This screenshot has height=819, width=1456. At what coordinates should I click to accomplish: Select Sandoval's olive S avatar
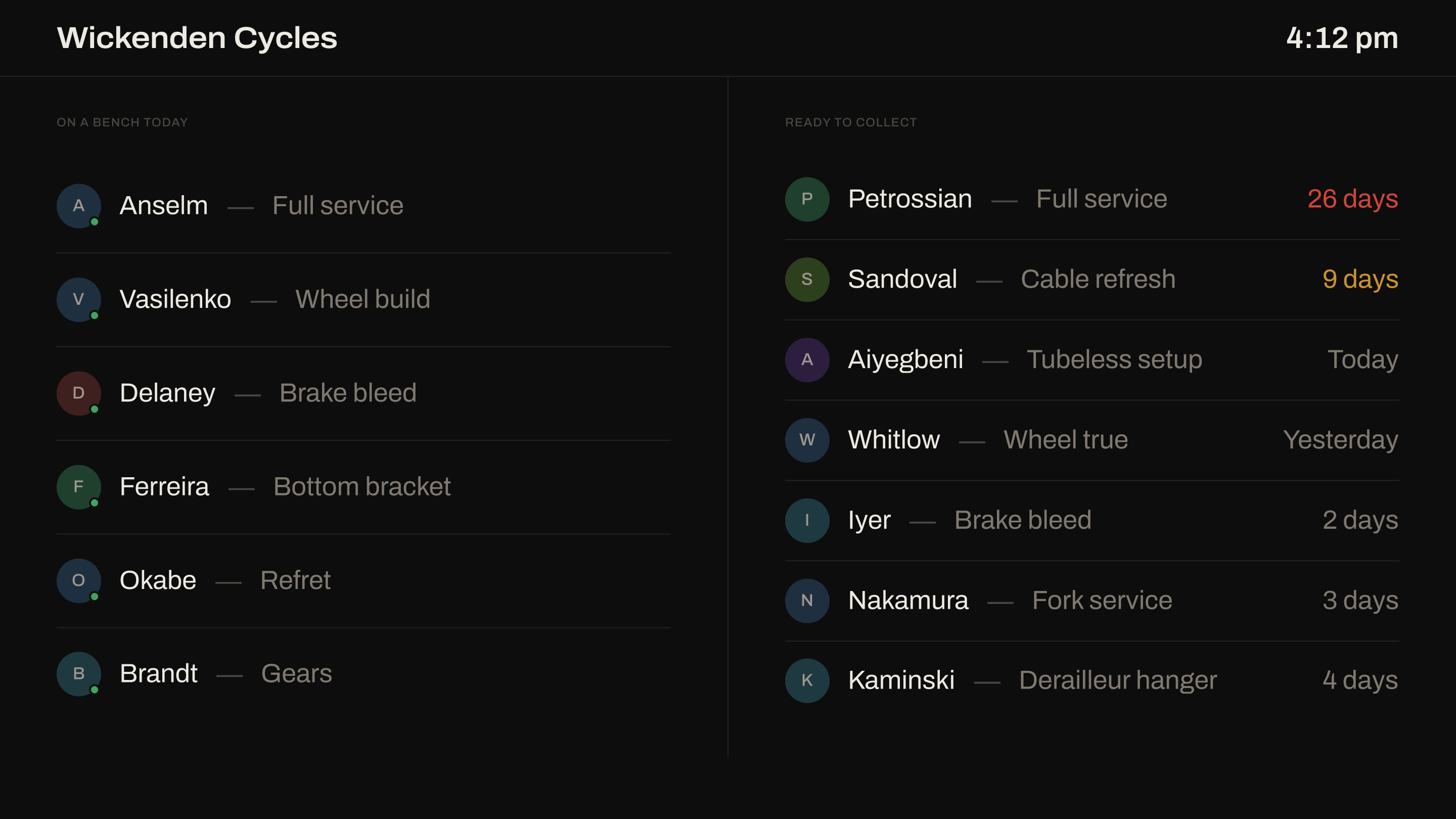pyautogui.click(x=807, y=279)
